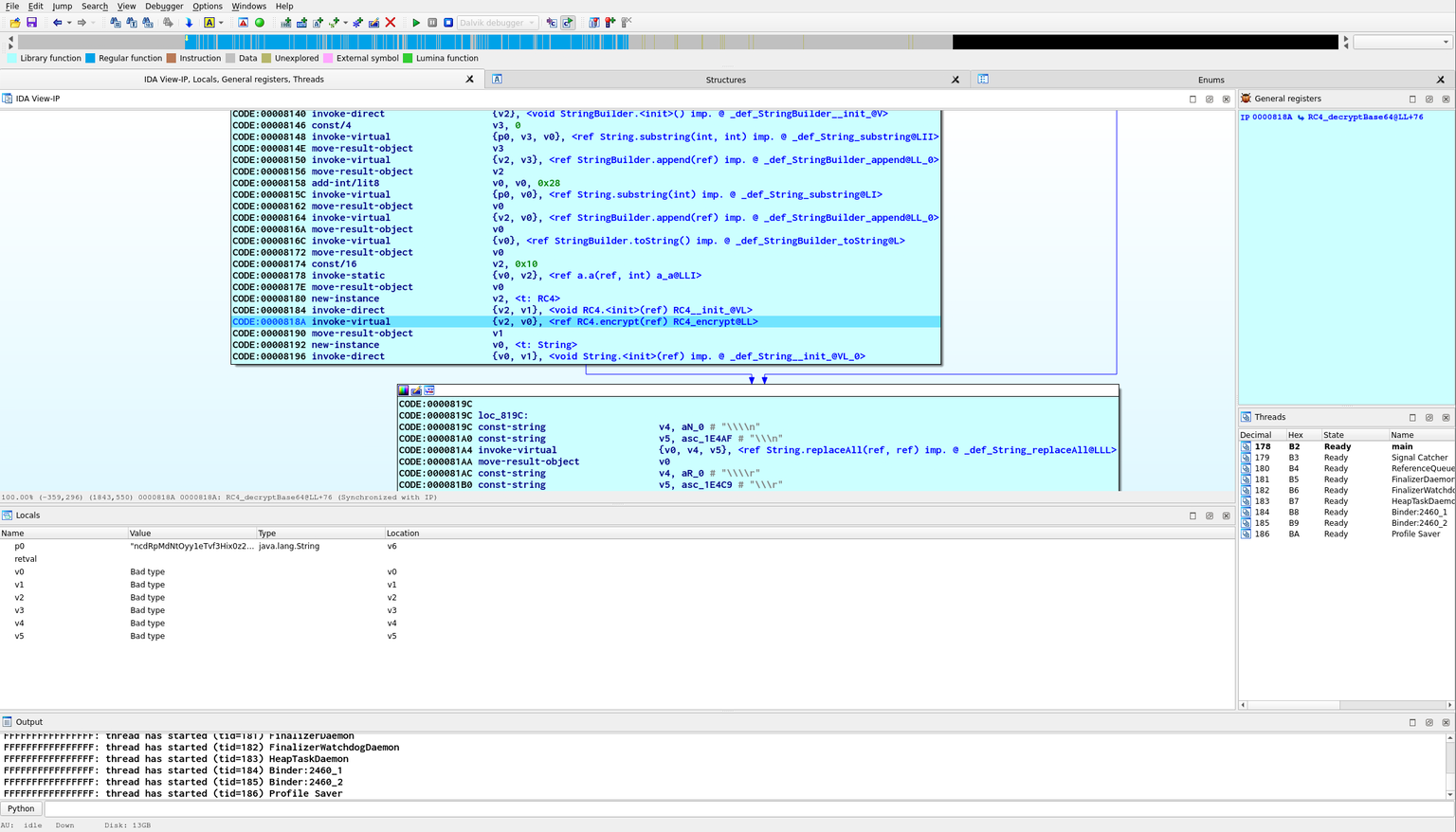Open the Windows menu
The height and width of the screenshot is (832, 1456).
click(x=249, y=6)
